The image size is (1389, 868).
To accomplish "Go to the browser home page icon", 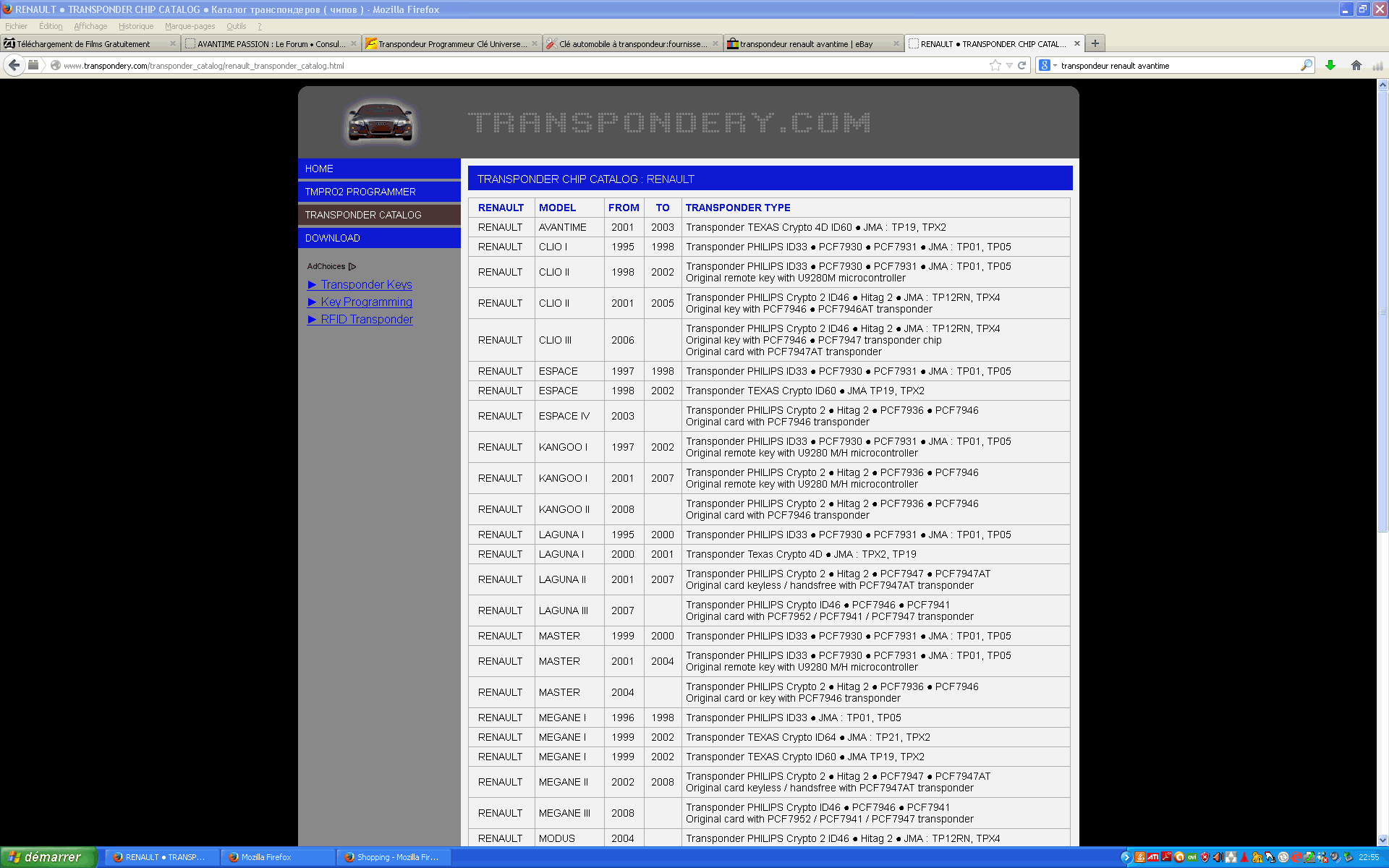I will coord(1356,65).
